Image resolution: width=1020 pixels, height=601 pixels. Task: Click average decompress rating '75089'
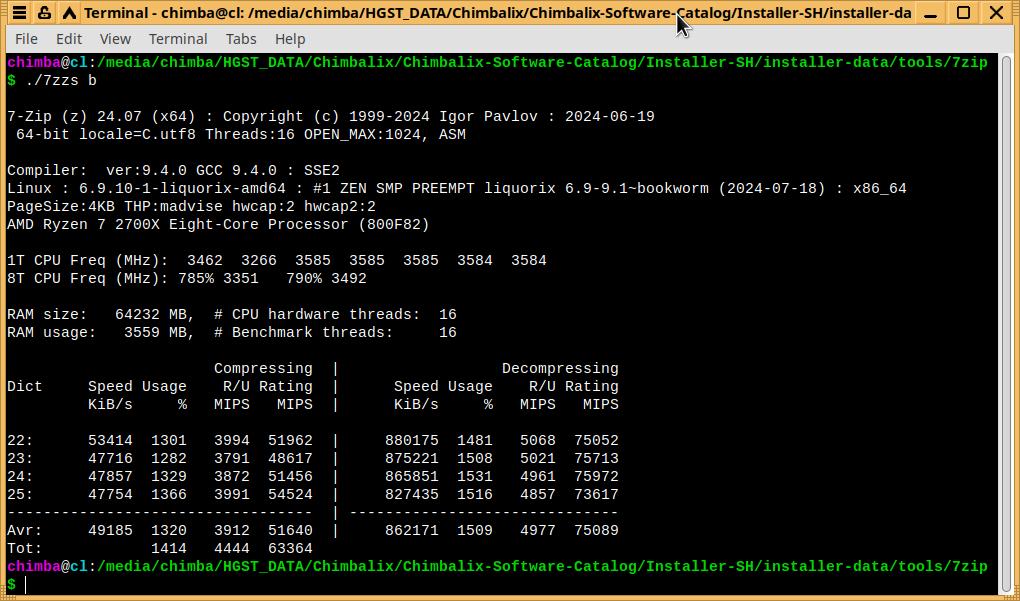(x=597, y=531)
